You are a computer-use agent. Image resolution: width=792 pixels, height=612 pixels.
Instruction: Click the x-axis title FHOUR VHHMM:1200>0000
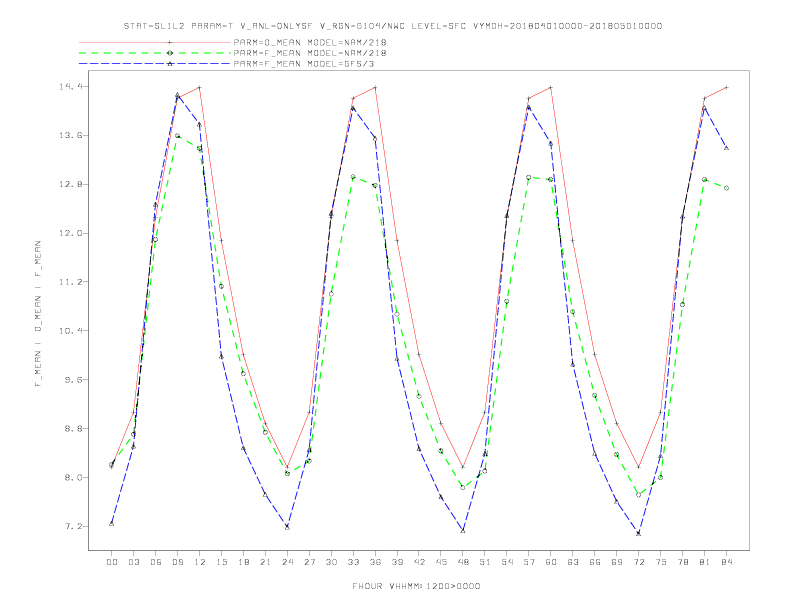(416, 586)
